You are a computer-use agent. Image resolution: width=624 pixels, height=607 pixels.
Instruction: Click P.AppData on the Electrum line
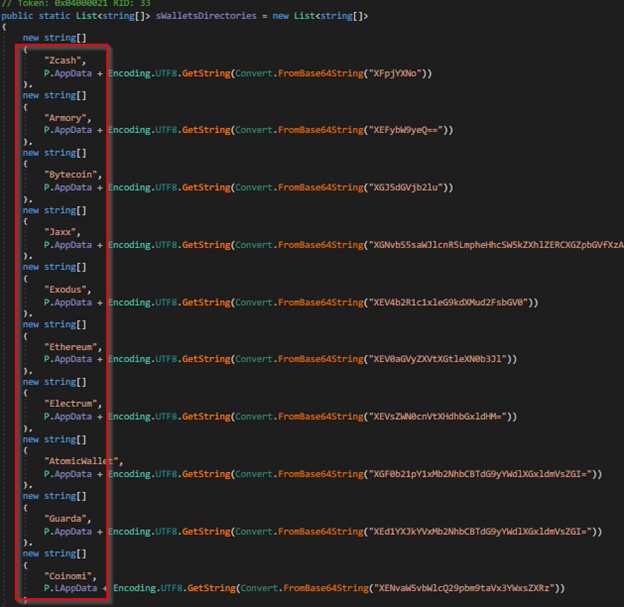tap(68, 416)
